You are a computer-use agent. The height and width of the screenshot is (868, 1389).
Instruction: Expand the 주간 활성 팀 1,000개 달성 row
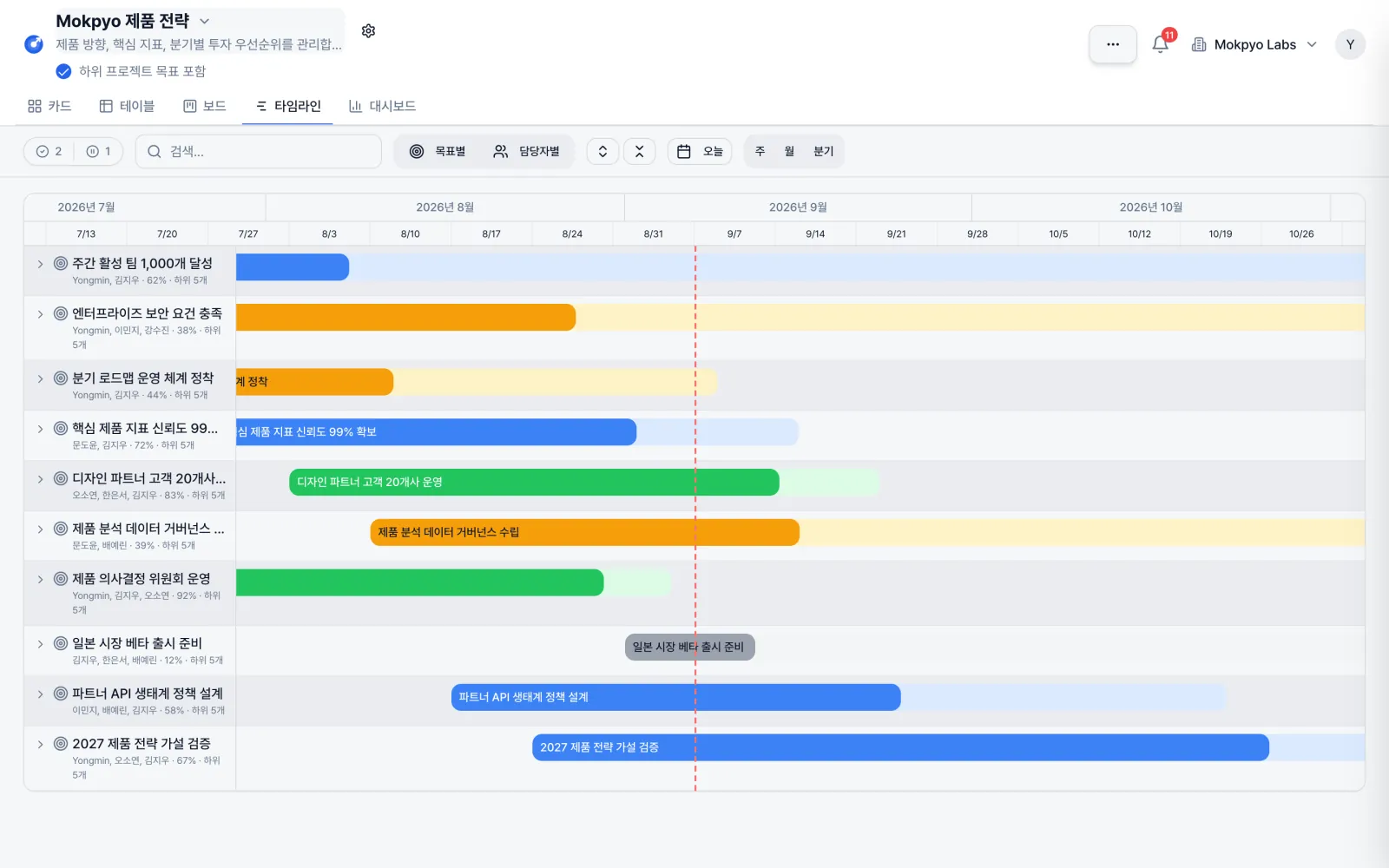[x=40, y=264]
